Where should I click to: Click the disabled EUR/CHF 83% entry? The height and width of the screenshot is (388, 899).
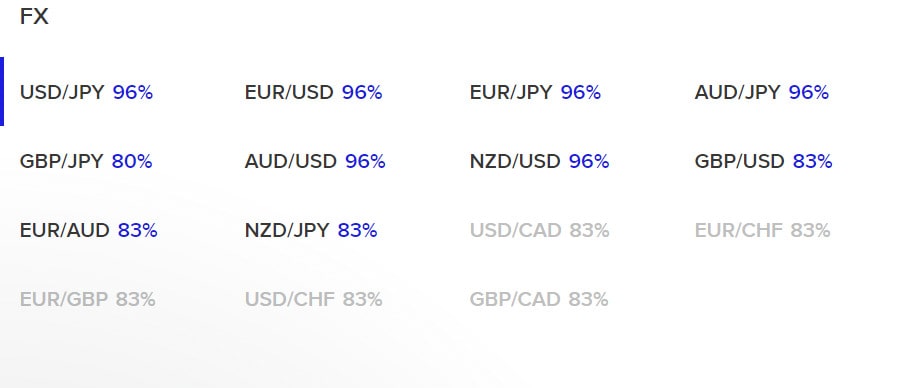[x=763, y=230]
